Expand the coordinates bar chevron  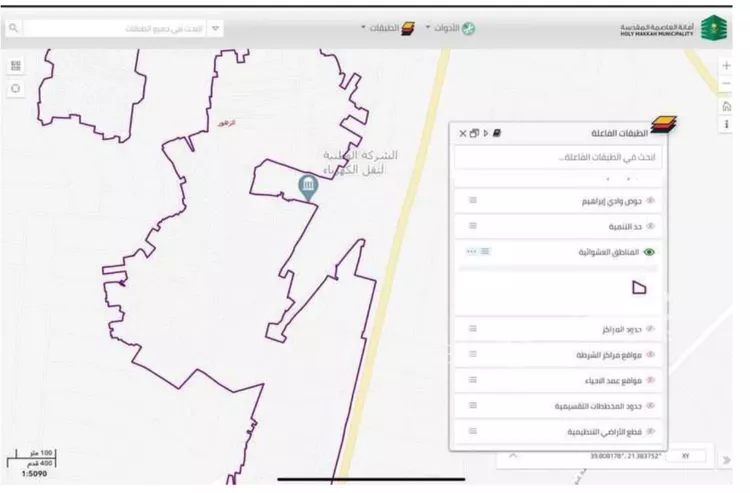click(513, 456)
